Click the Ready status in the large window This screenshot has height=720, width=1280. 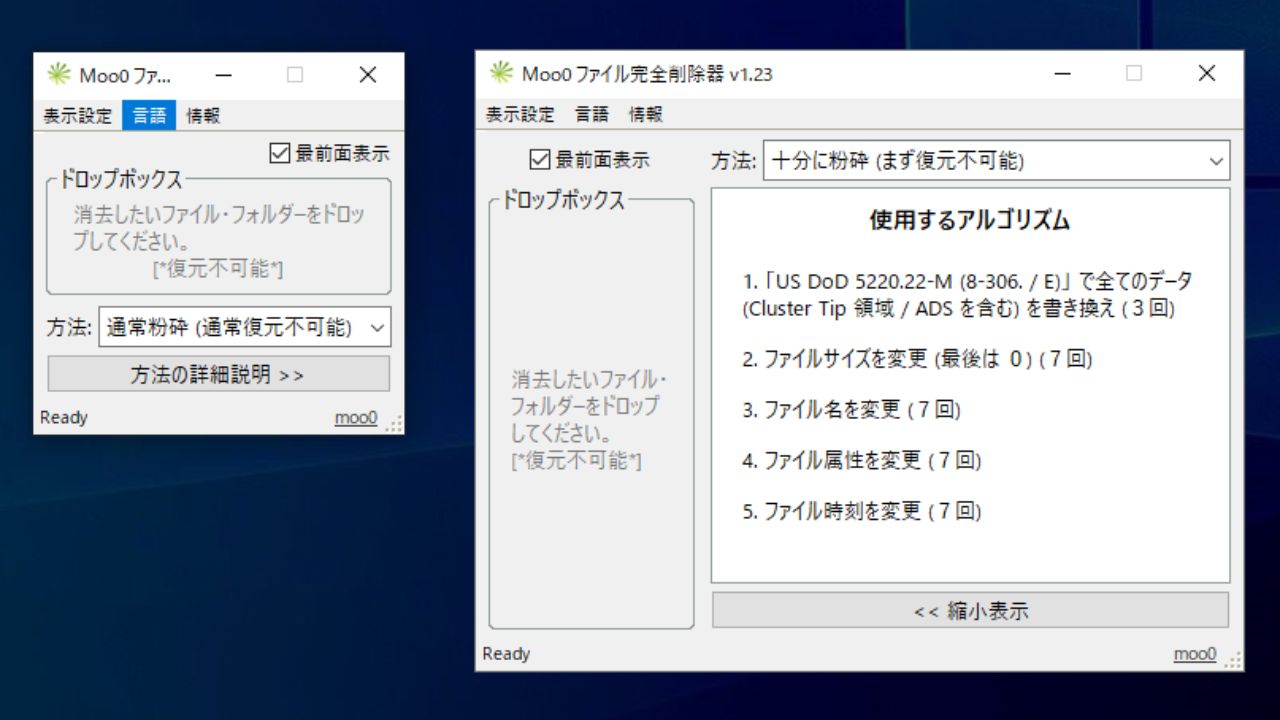tap(506, 654)
